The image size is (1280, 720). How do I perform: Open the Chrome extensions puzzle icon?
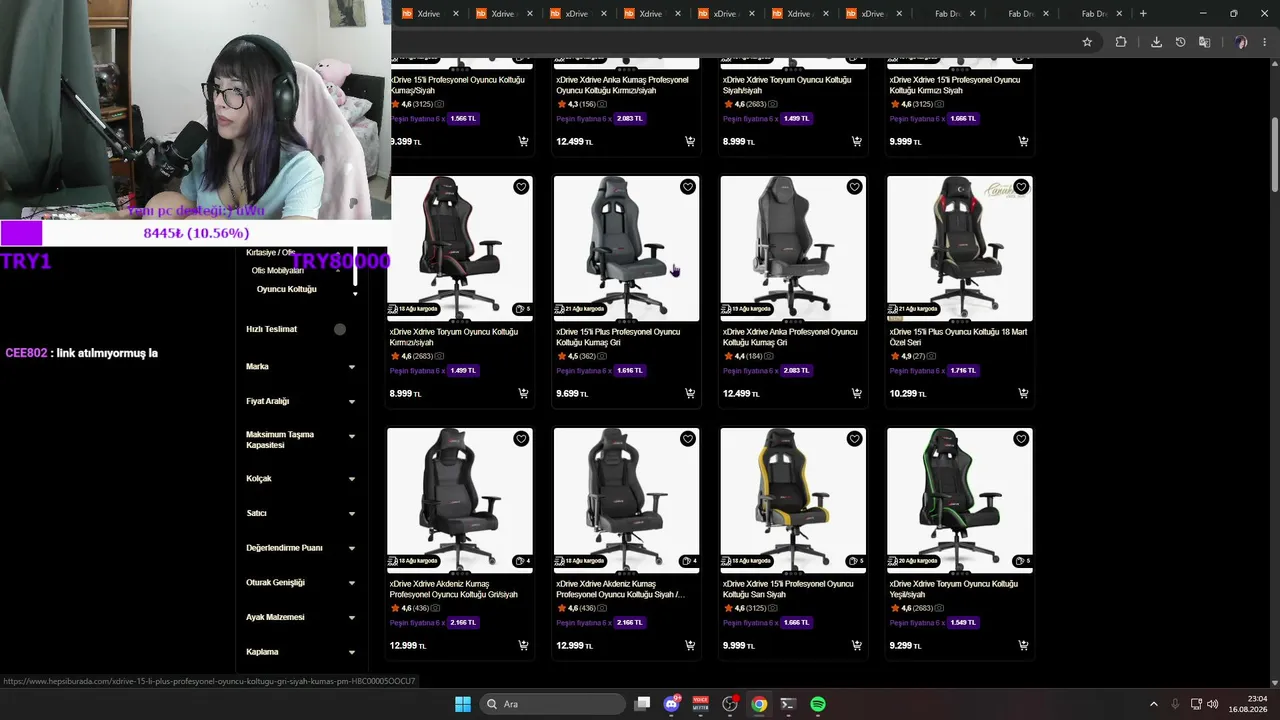point(1121,42)
